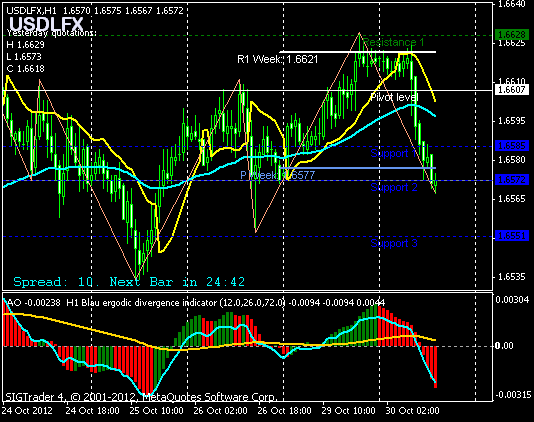Click the blue 1.6585 price tag

point(512,146)
